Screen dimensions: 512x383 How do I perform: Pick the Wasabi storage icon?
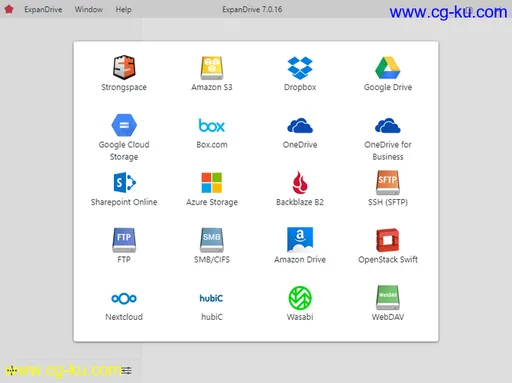pyautogui.click(x=300, y=298)
